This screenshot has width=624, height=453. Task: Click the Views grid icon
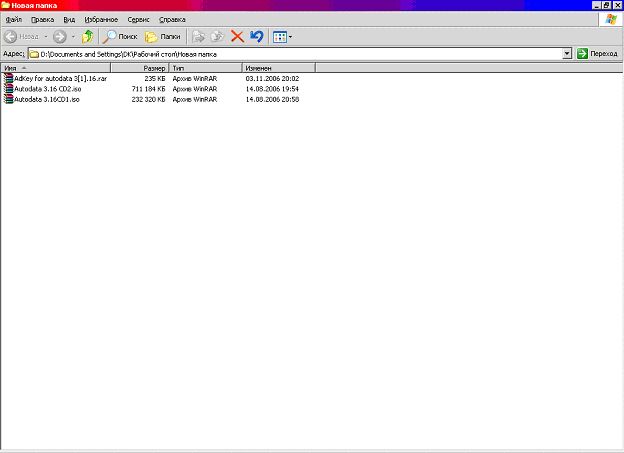coord(280,37)
